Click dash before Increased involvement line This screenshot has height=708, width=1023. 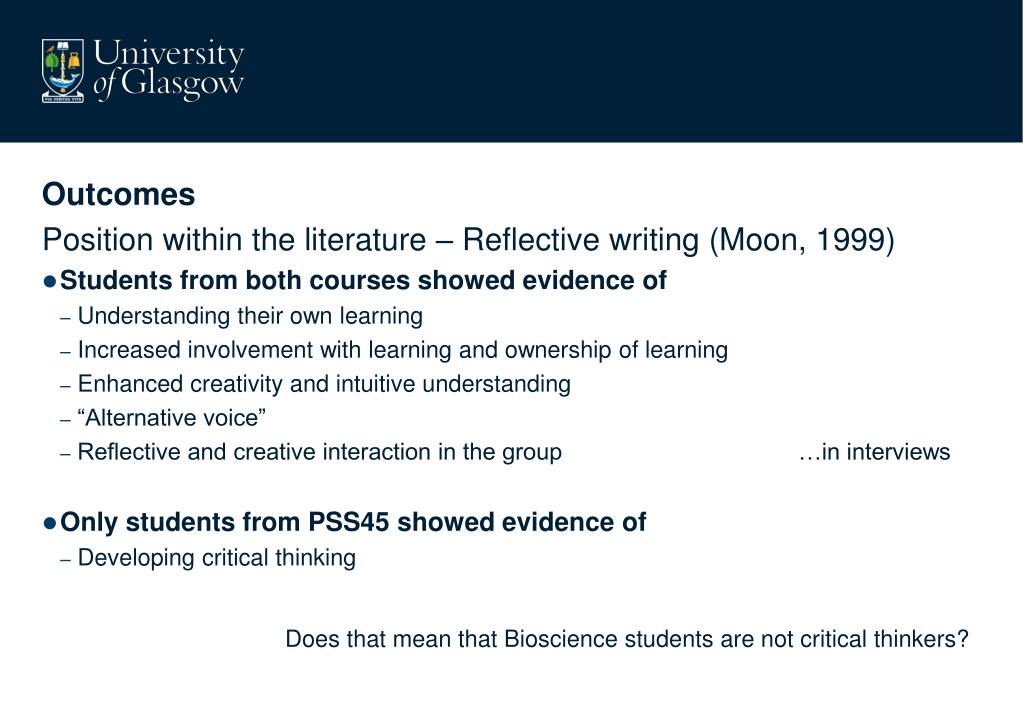pyautogui.click(x=65, y=352)
